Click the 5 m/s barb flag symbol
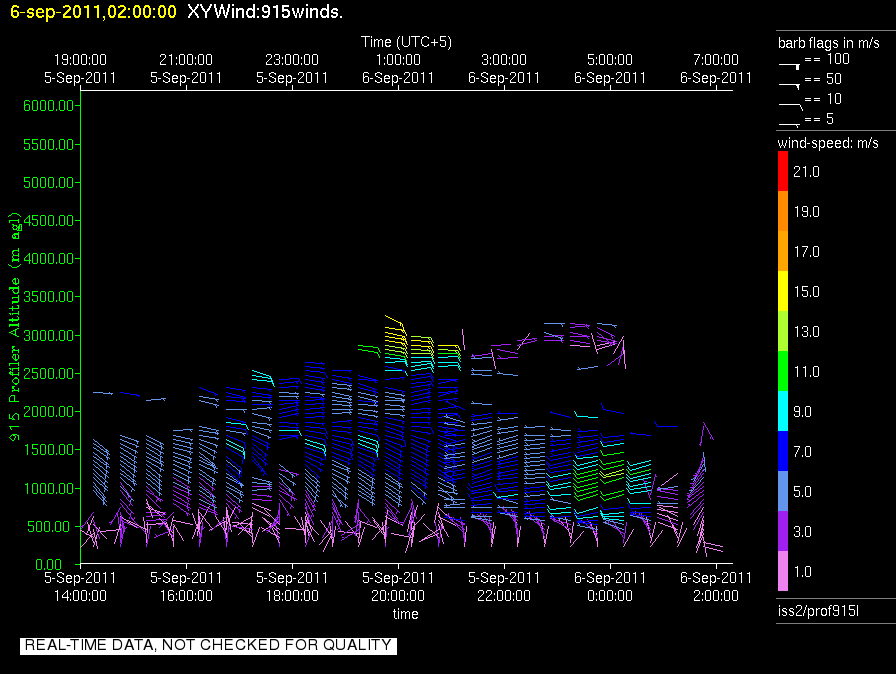Image resolution: width=896 pixels, height=674 pixels. click(x=789, y=124)
